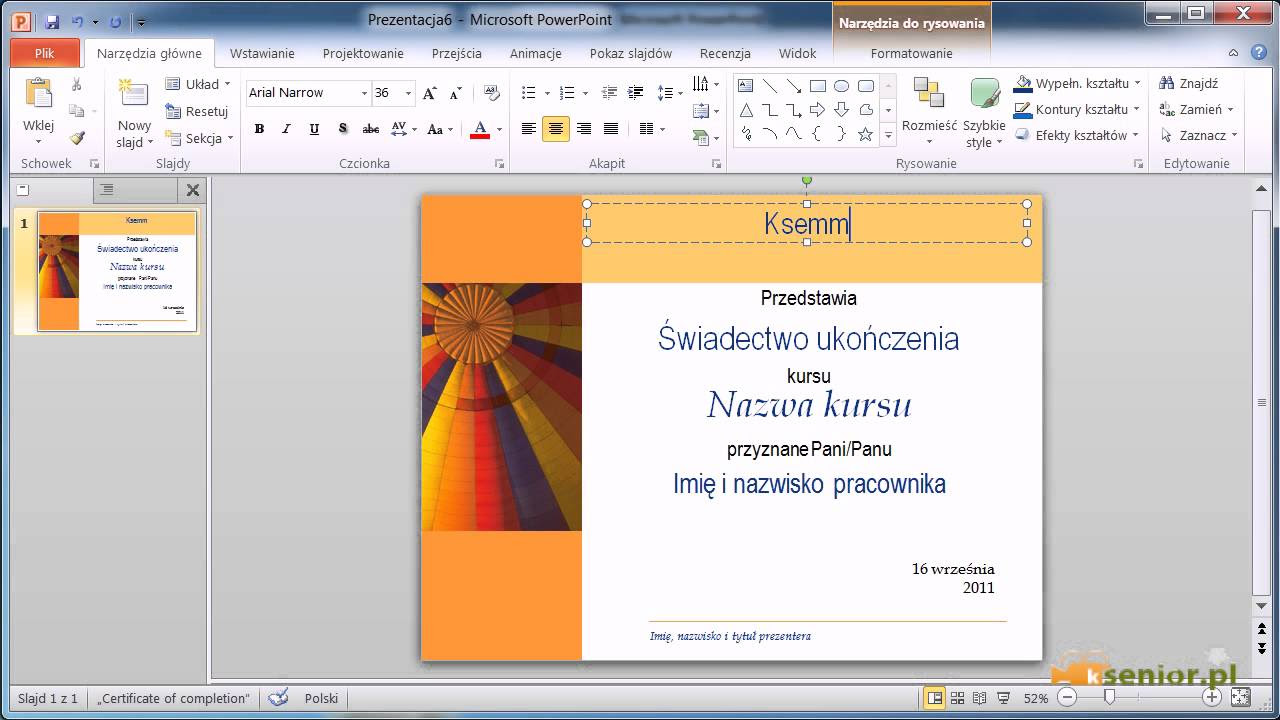Viewport: 1280px width, 720px height.
Task: Select the left brace shape
Action: [x=817, y=134]
